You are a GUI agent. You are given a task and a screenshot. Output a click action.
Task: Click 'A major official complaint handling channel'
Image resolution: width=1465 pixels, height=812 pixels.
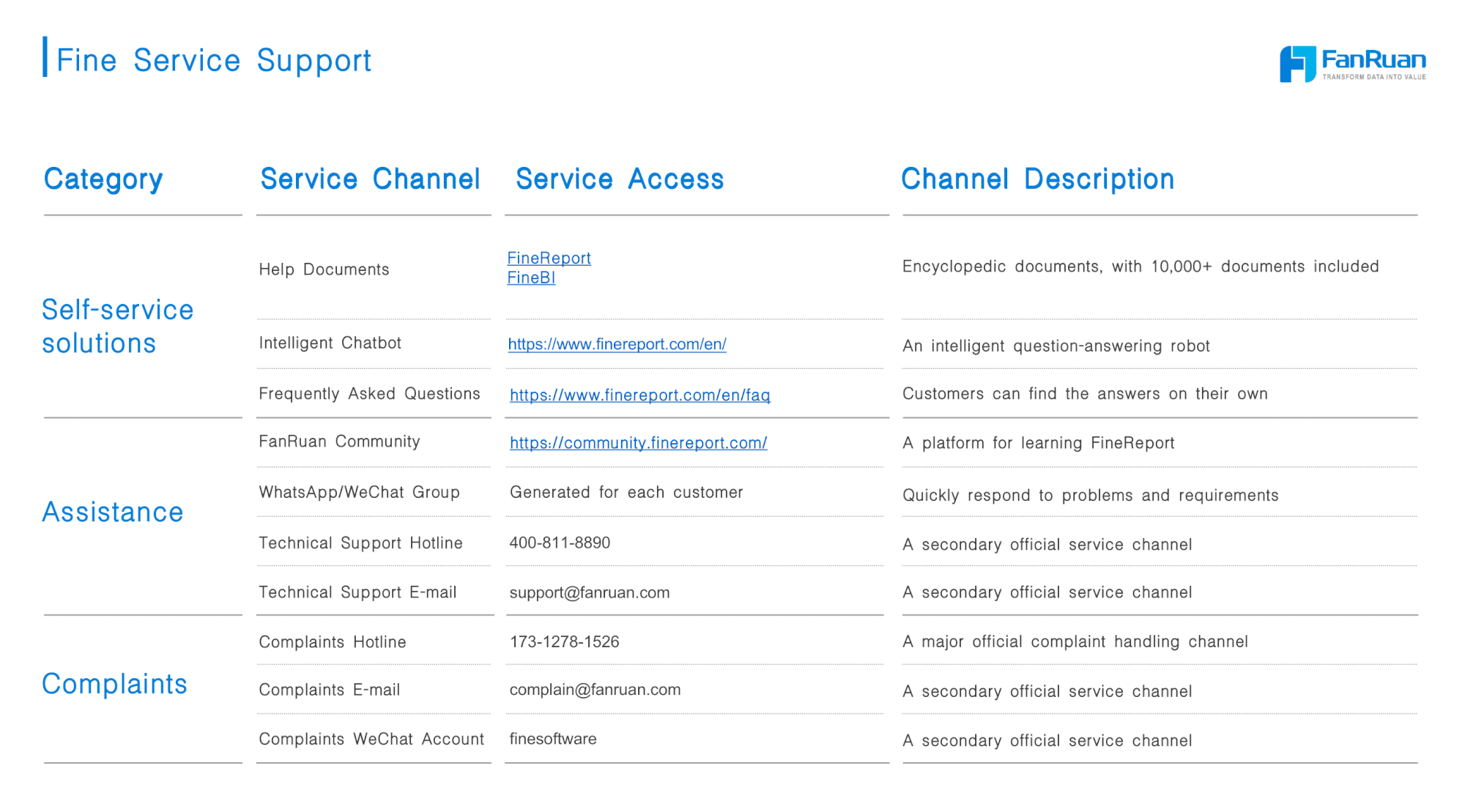click(1075, 641)
